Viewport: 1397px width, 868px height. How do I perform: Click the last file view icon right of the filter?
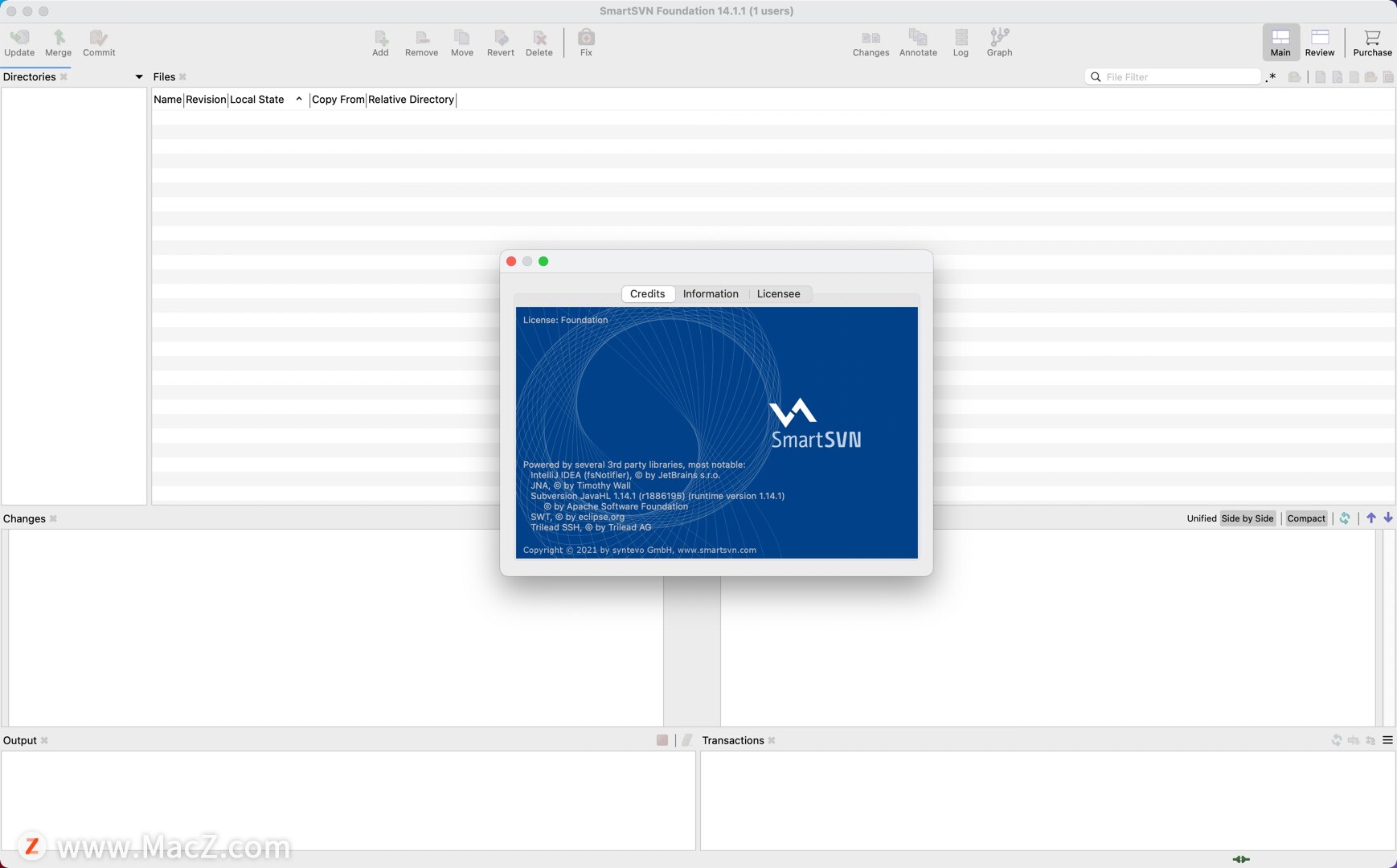click(x=1388, y=77)
